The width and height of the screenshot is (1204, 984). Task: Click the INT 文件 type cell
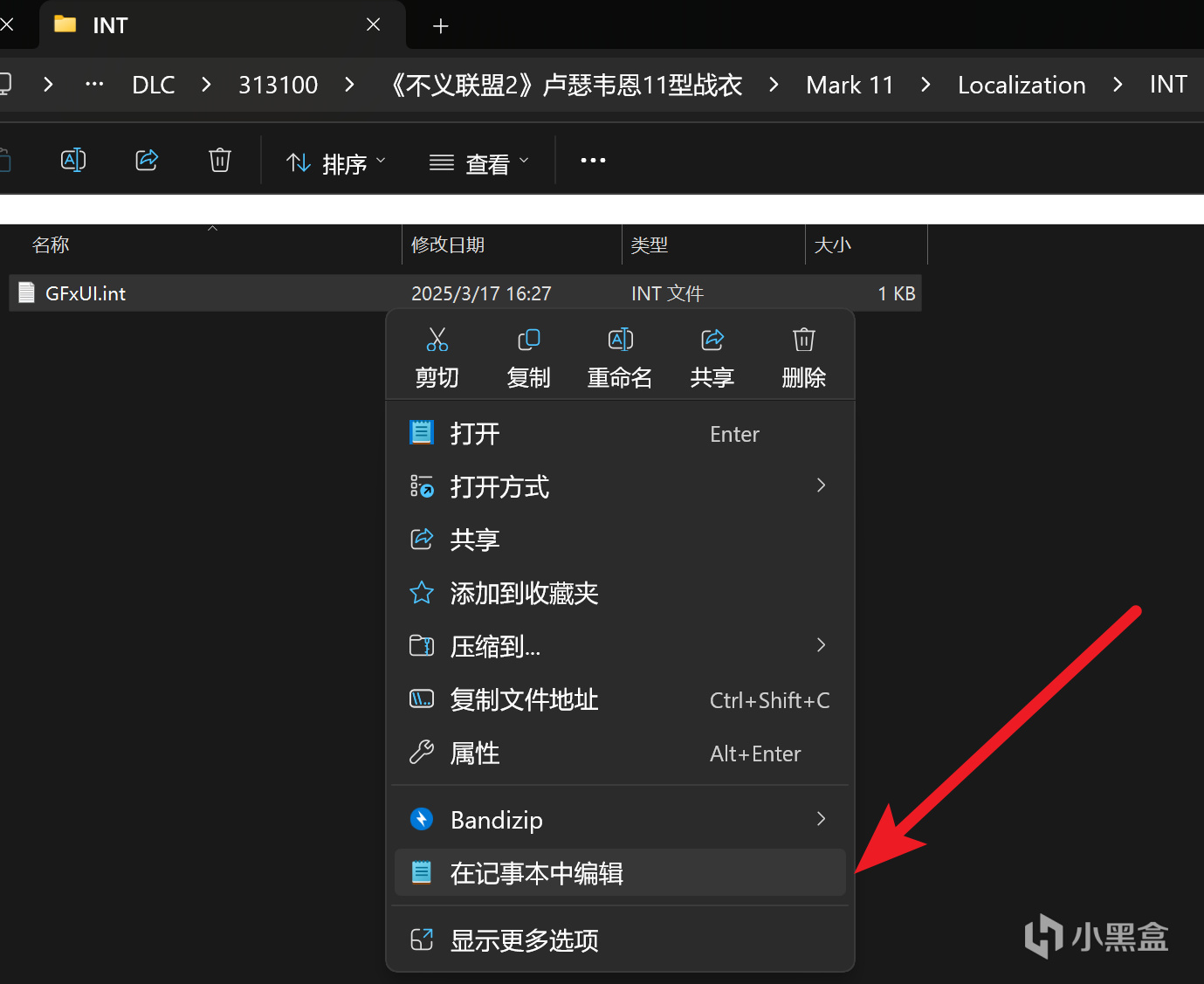pos(667,293)
